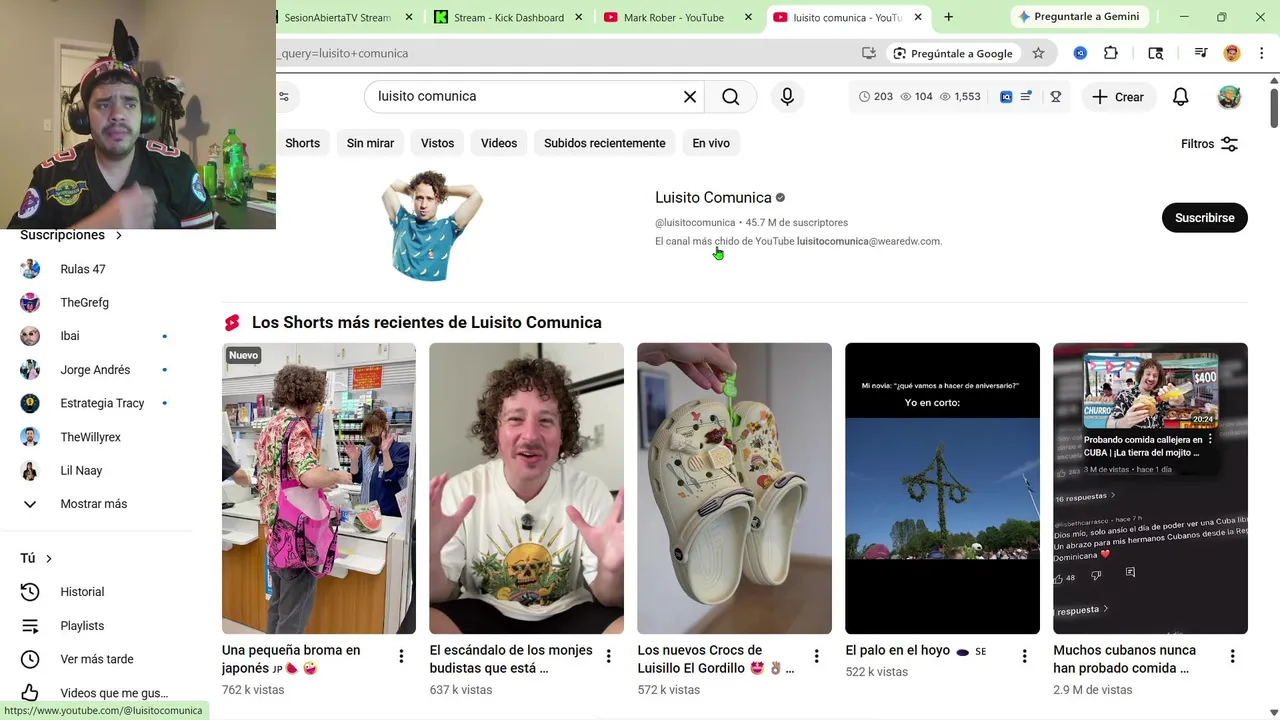Viewport: 1280px width, 720px height.
Task: Switch to the SesionAbiertaTV Stream tab
Action: [337, 17]
